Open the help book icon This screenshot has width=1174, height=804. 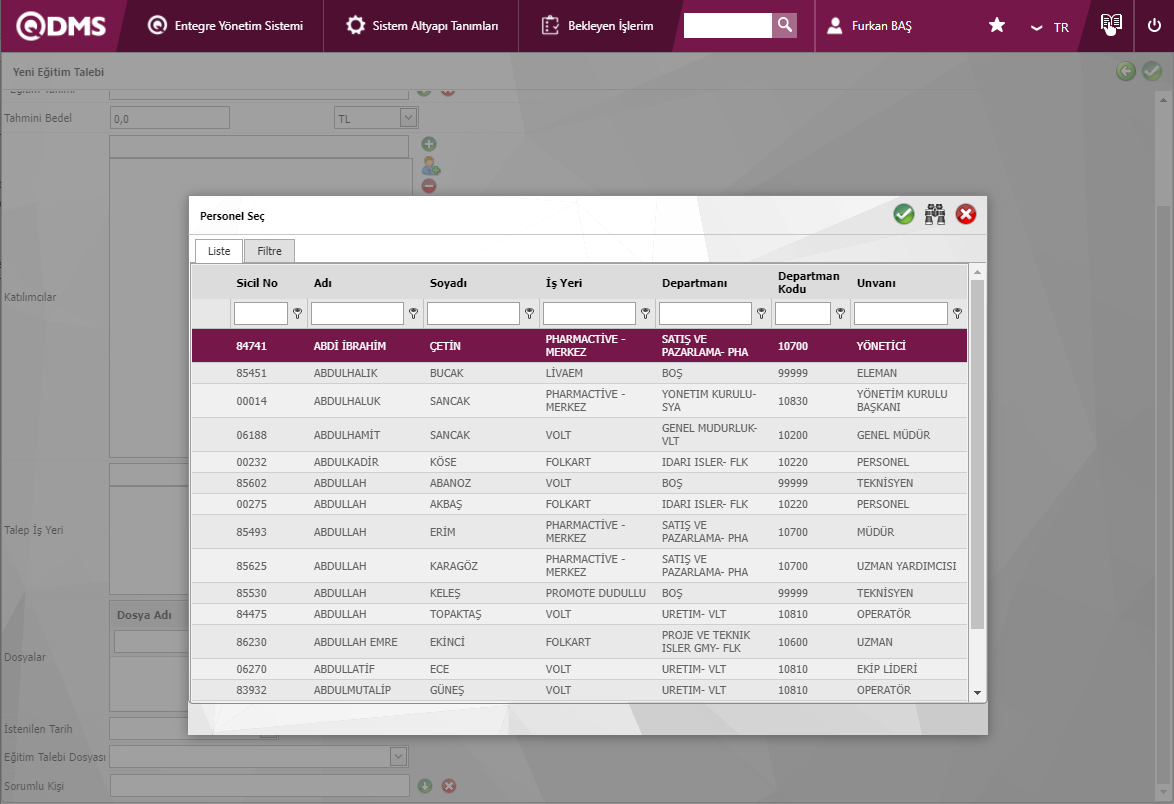[x=1110, y=25]
